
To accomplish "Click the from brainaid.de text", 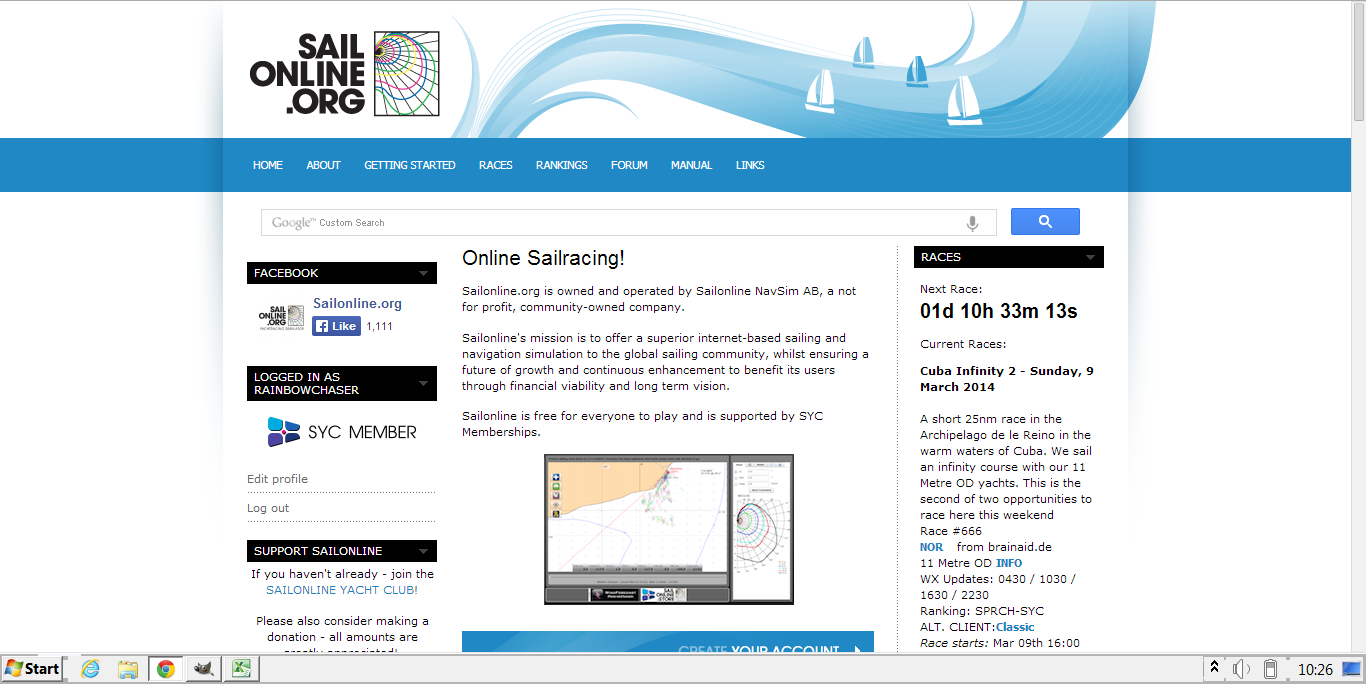I will click(x=1004, y=547).
